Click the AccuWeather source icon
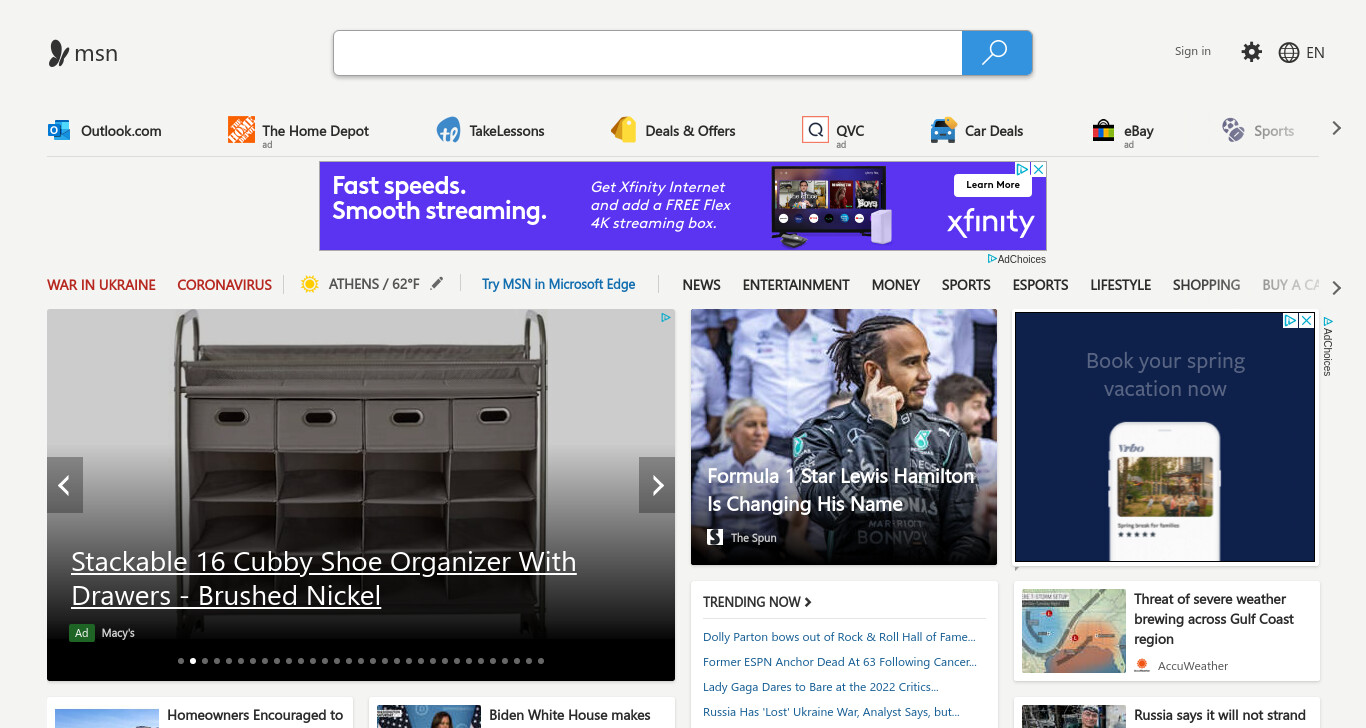This screenshot has height=728, width=1366. [x=1142, y=665]
